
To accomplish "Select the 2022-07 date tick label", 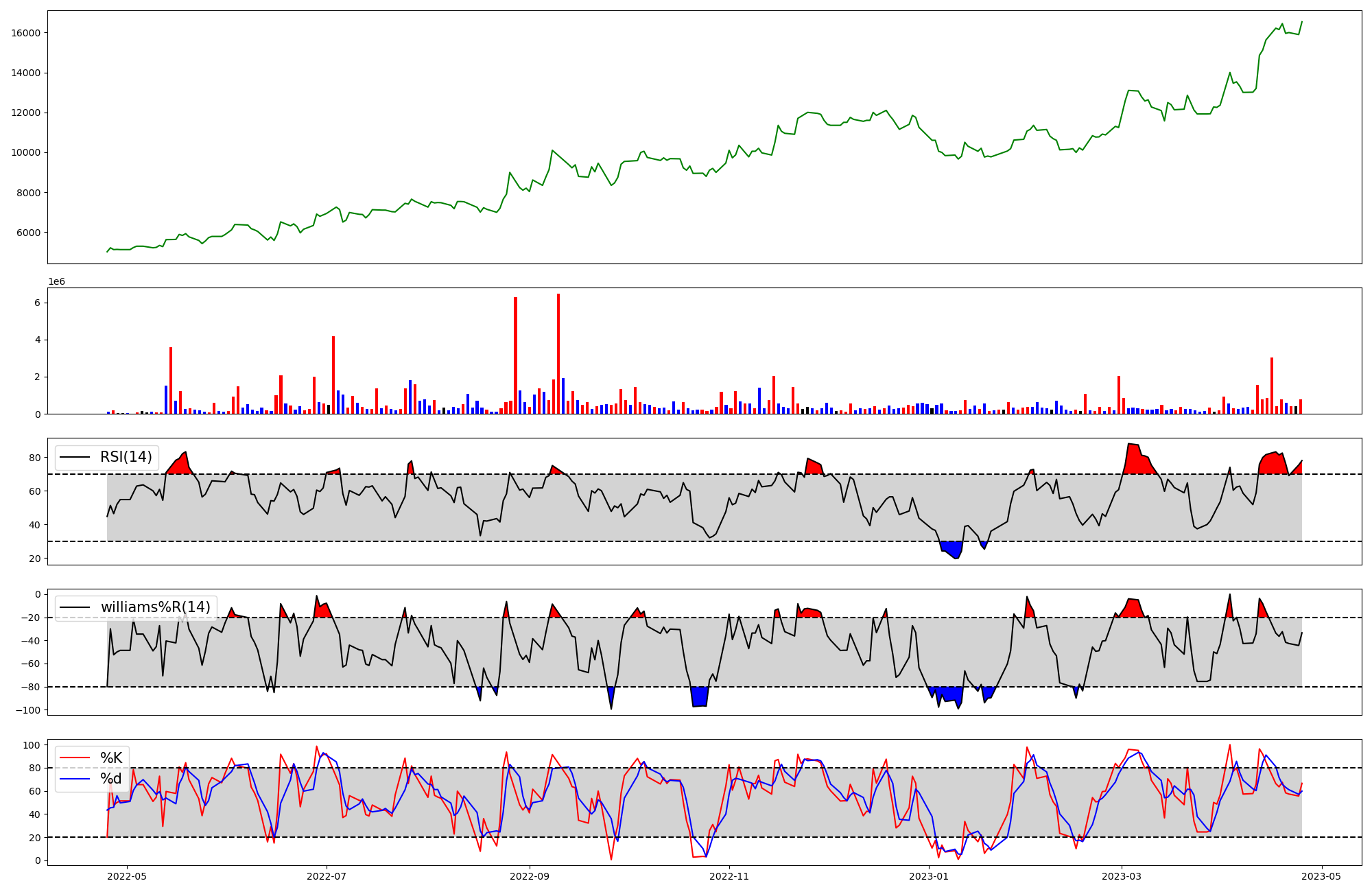I will coord(327,876).
